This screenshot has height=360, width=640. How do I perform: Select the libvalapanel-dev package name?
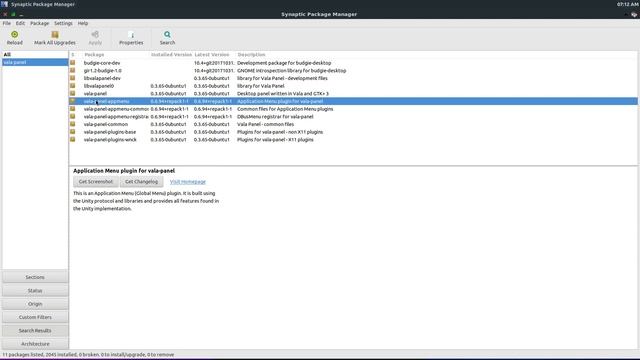tap(102, 78)
